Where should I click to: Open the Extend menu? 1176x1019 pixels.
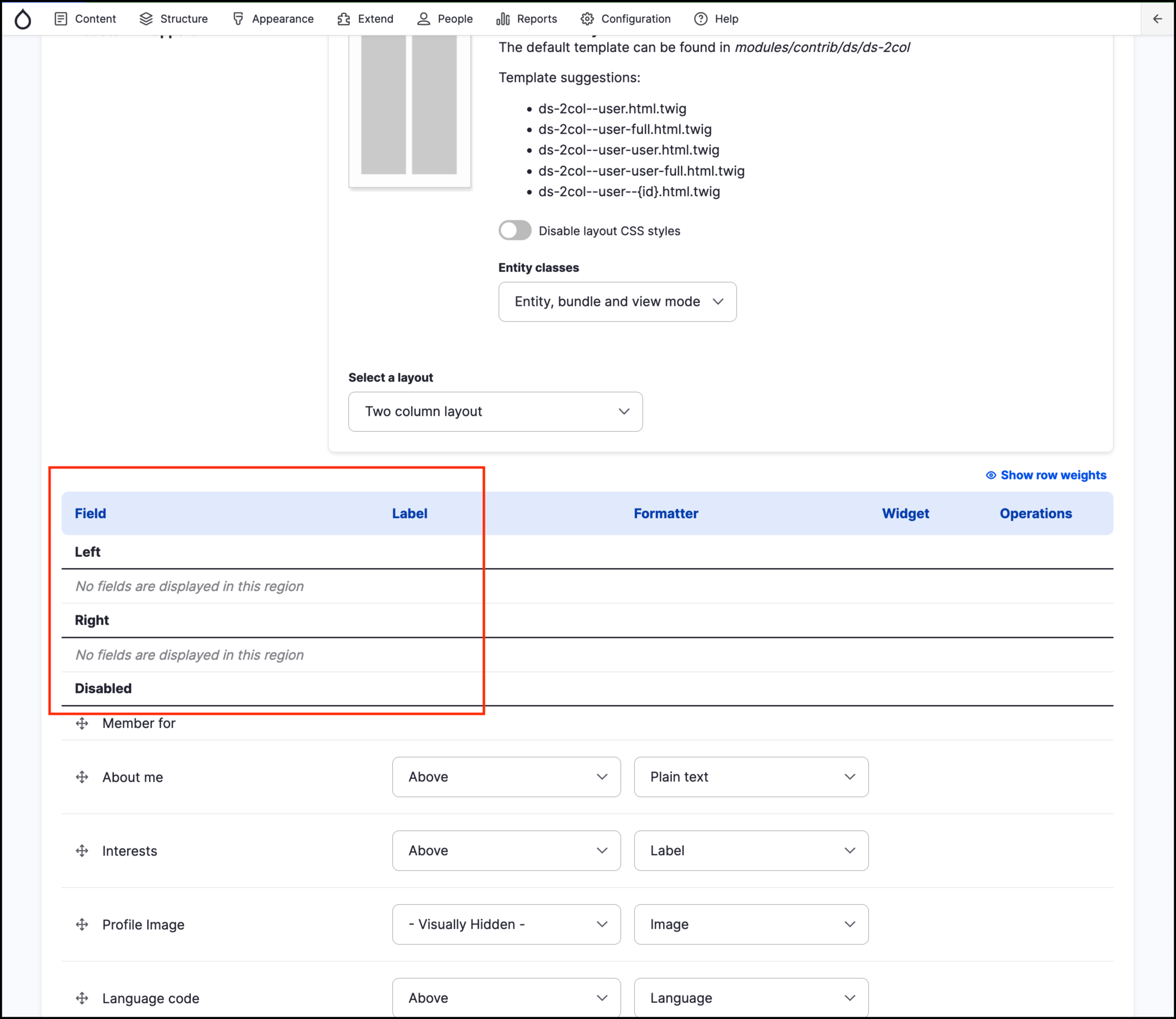point(365,19)
